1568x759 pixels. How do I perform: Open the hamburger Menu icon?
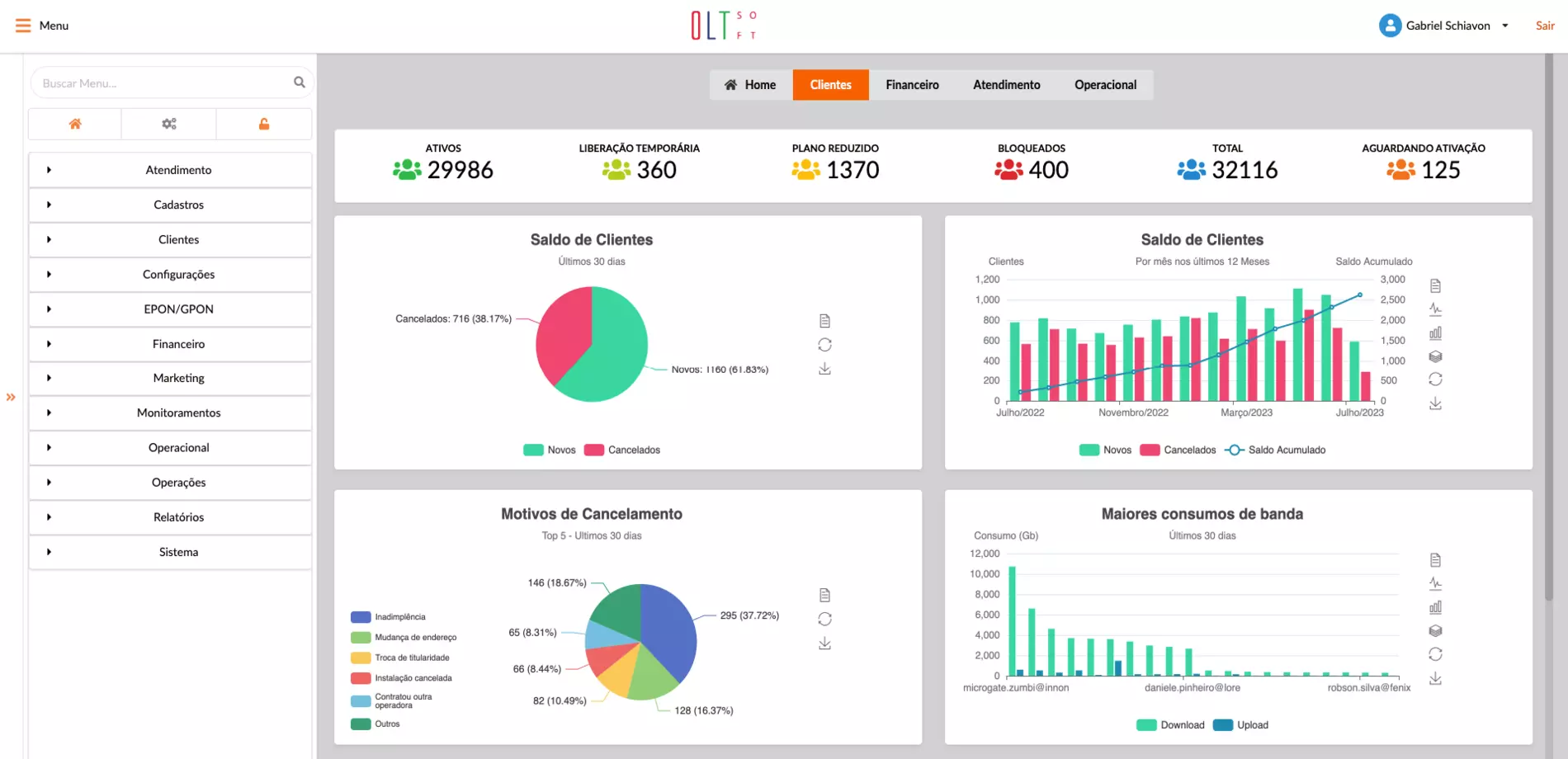coord(23,26)
